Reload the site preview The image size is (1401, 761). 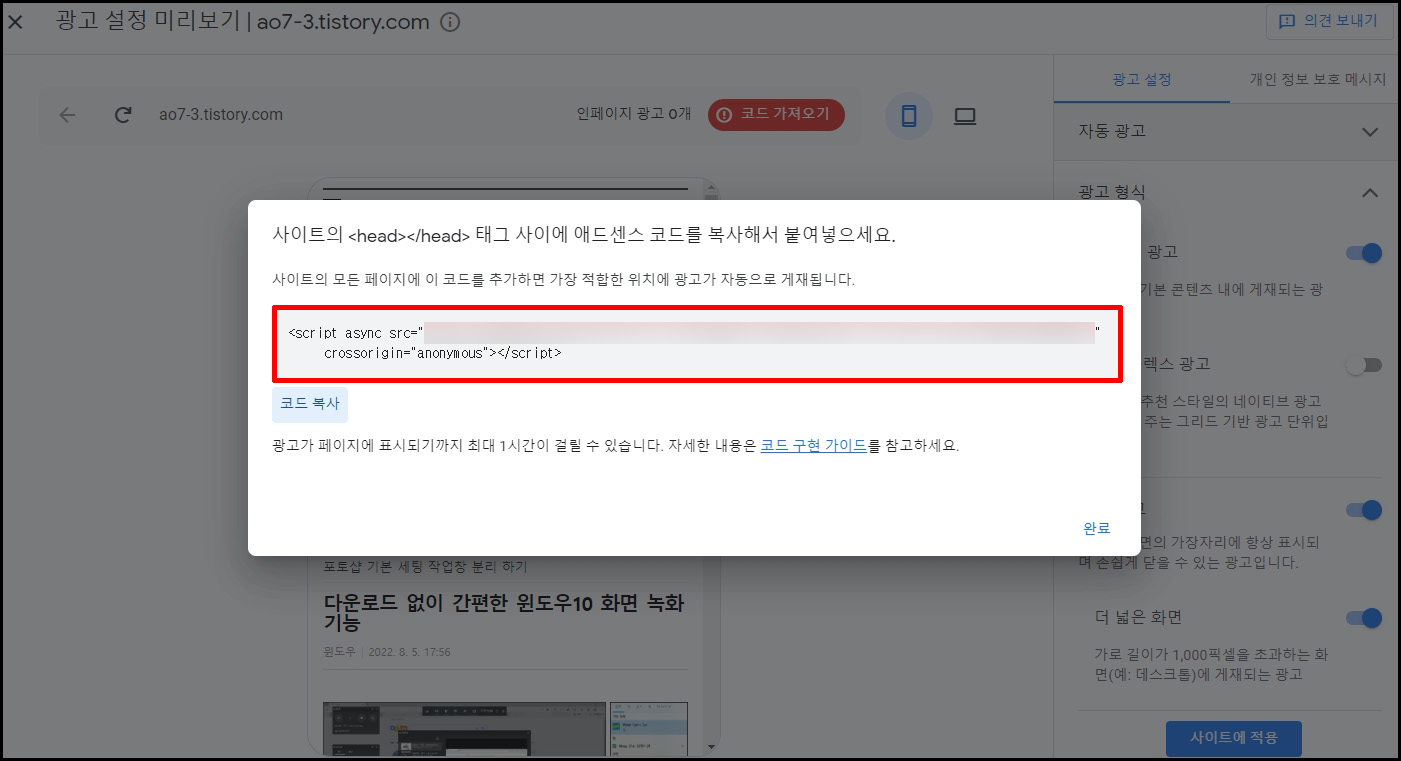coord(123,115)
